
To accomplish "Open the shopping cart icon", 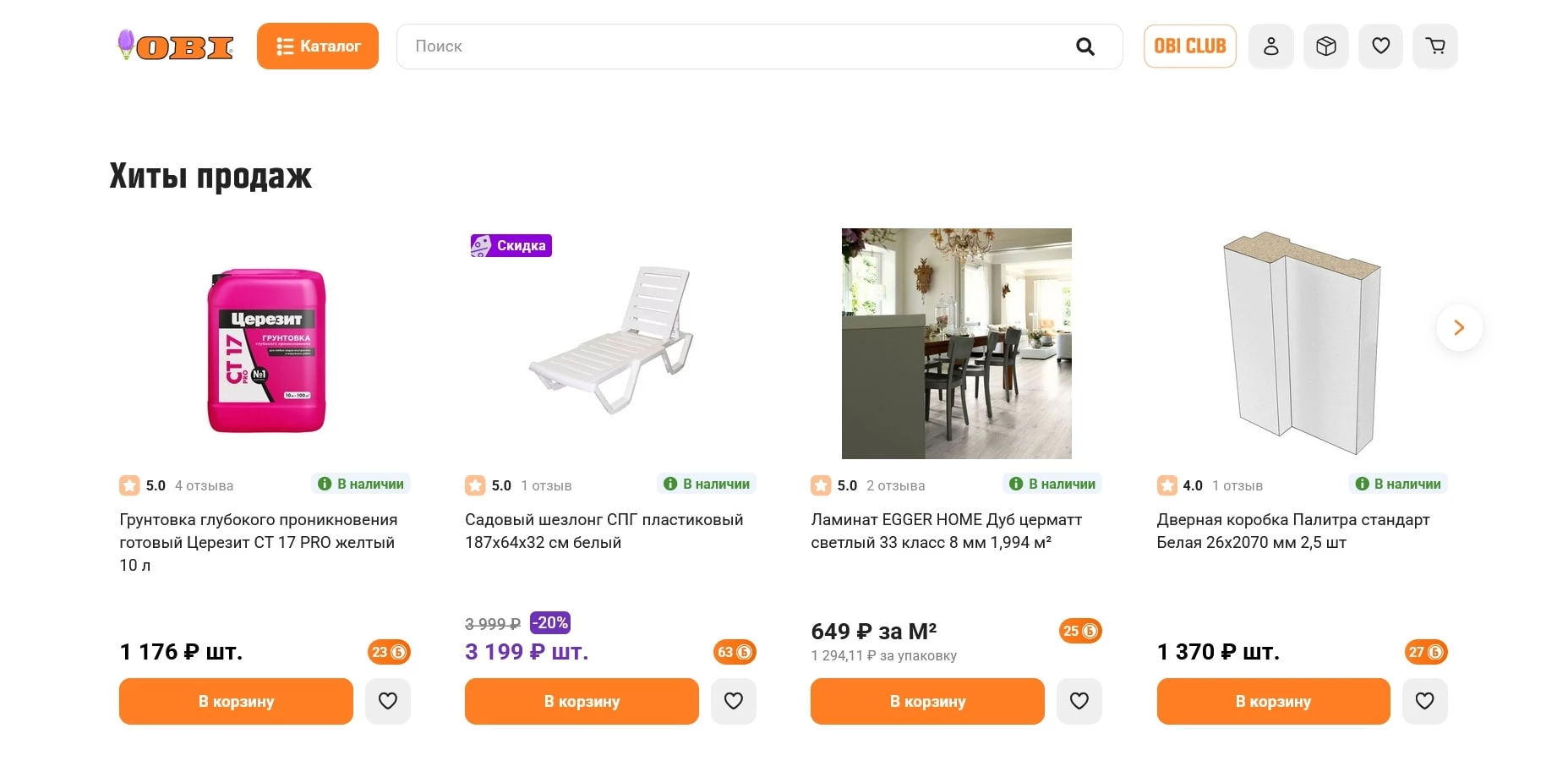I will tap(1434, 46).
